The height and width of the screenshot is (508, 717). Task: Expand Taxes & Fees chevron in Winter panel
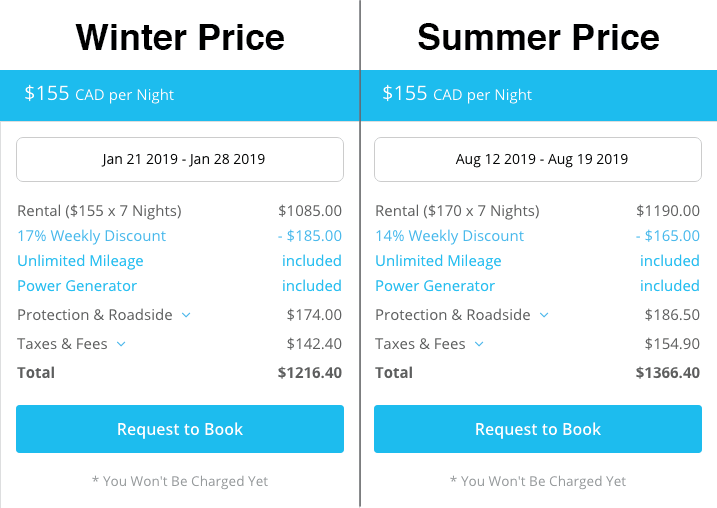121,344
